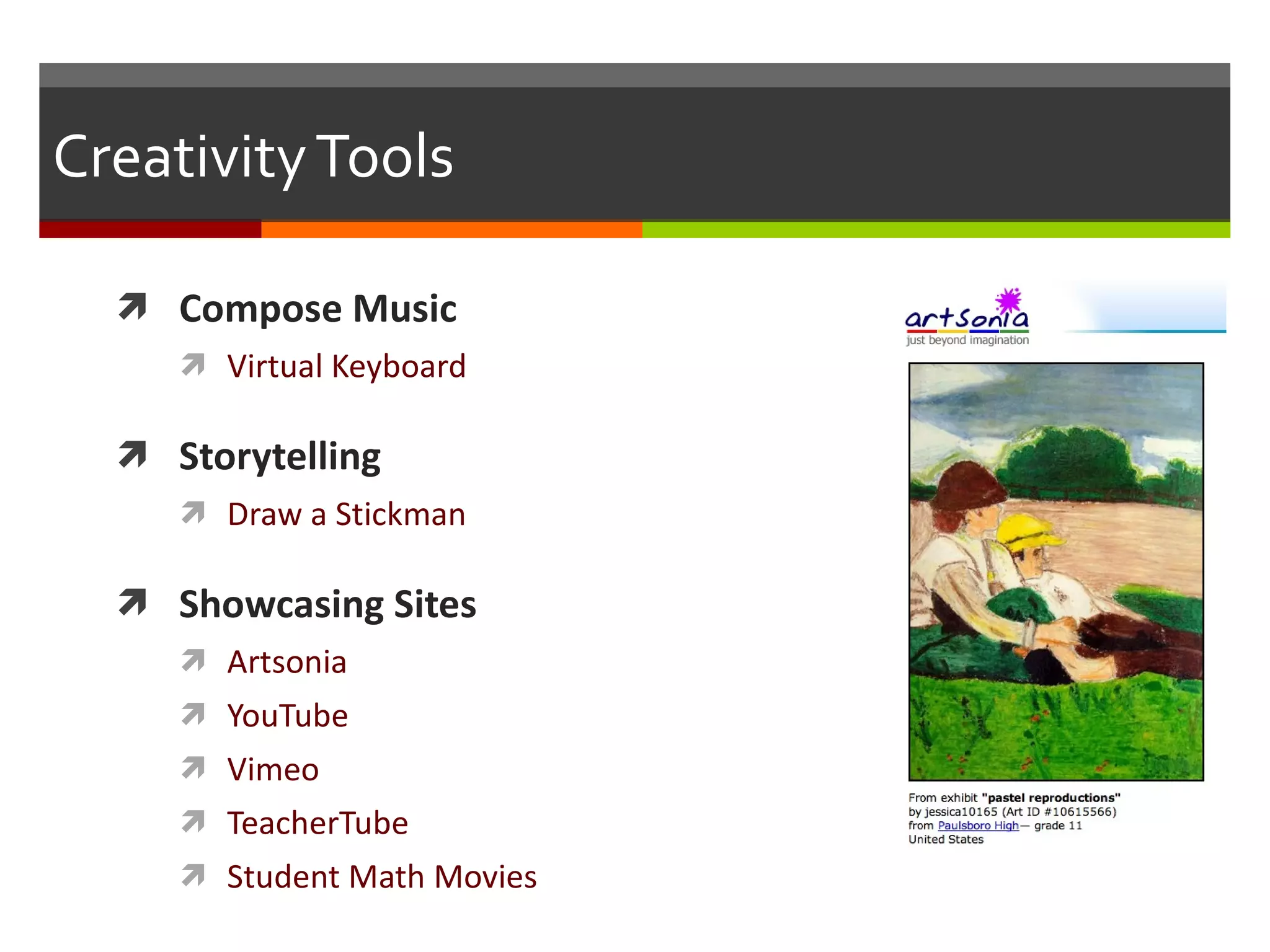Click the arrow bullet beside Artsonia

point(193,661)
